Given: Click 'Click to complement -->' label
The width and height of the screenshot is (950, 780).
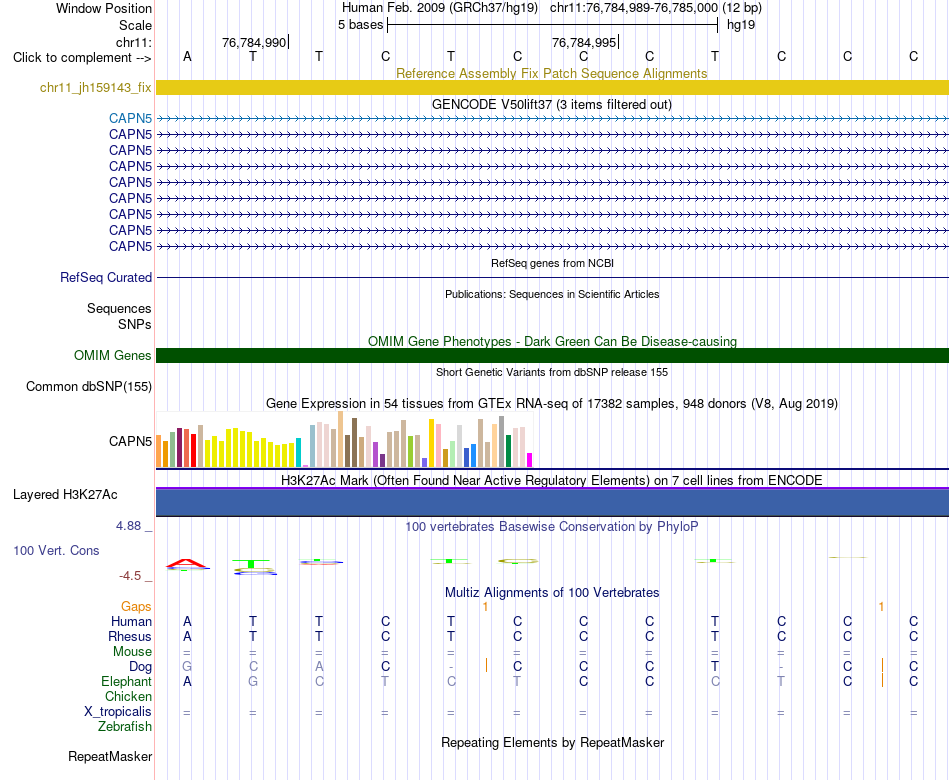Looking at the screenshot, I should click(82, 58).
